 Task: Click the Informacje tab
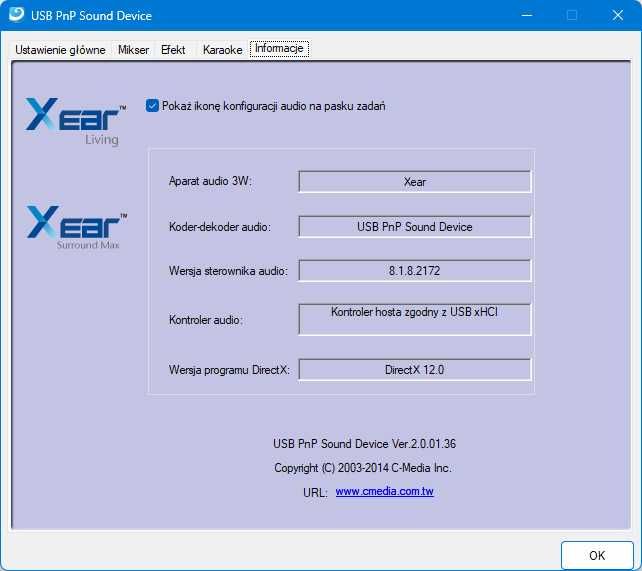[279, 48]
